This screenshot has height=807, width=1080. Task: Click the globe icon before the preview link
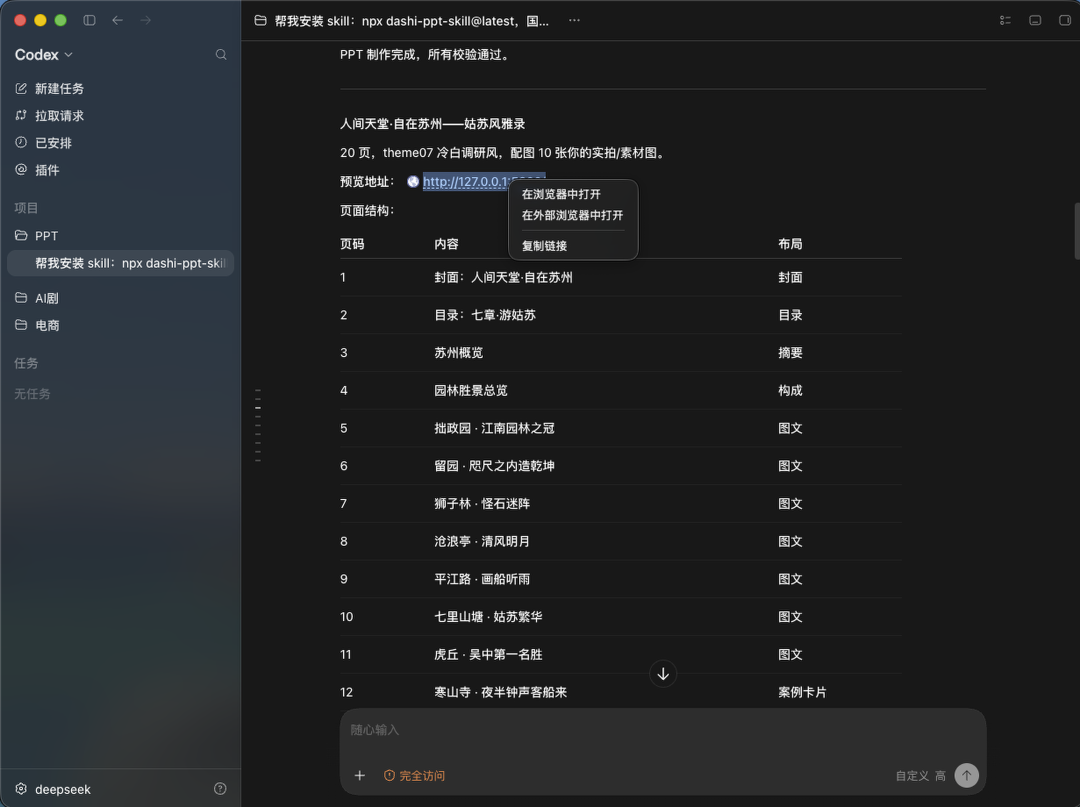click(x=413, y=182)
